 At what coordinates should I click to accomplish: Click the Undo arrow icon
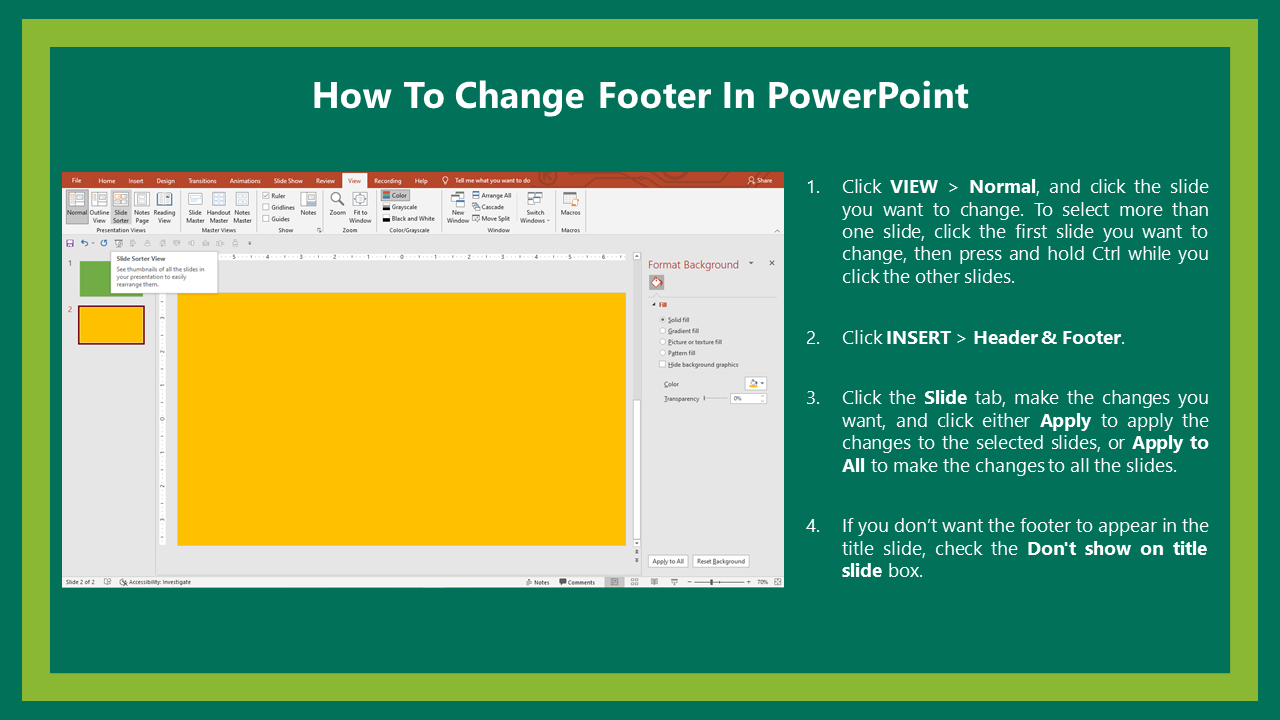[x=84, y=243]
